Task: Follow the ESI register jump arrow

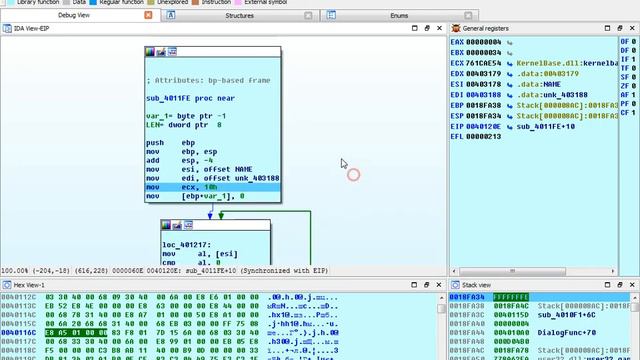Action: tap(510, 84)
